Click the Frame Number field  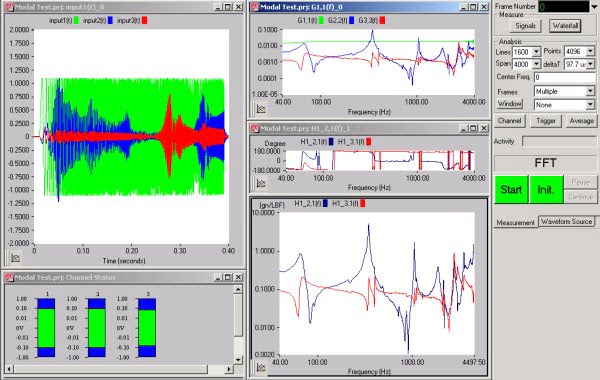[x=564, y=7]
